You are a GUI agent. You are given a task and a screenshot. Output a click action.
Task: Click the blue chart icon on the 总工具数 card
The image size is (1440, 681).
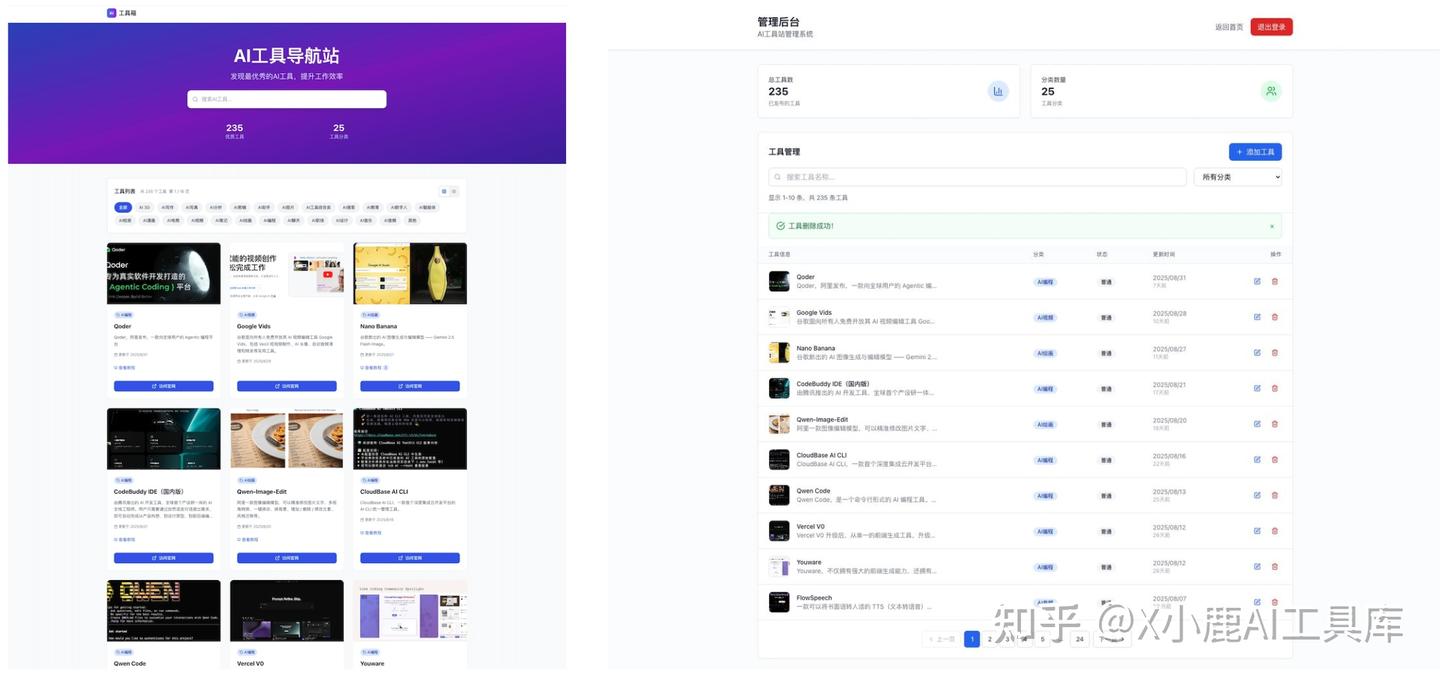(998, 91)
